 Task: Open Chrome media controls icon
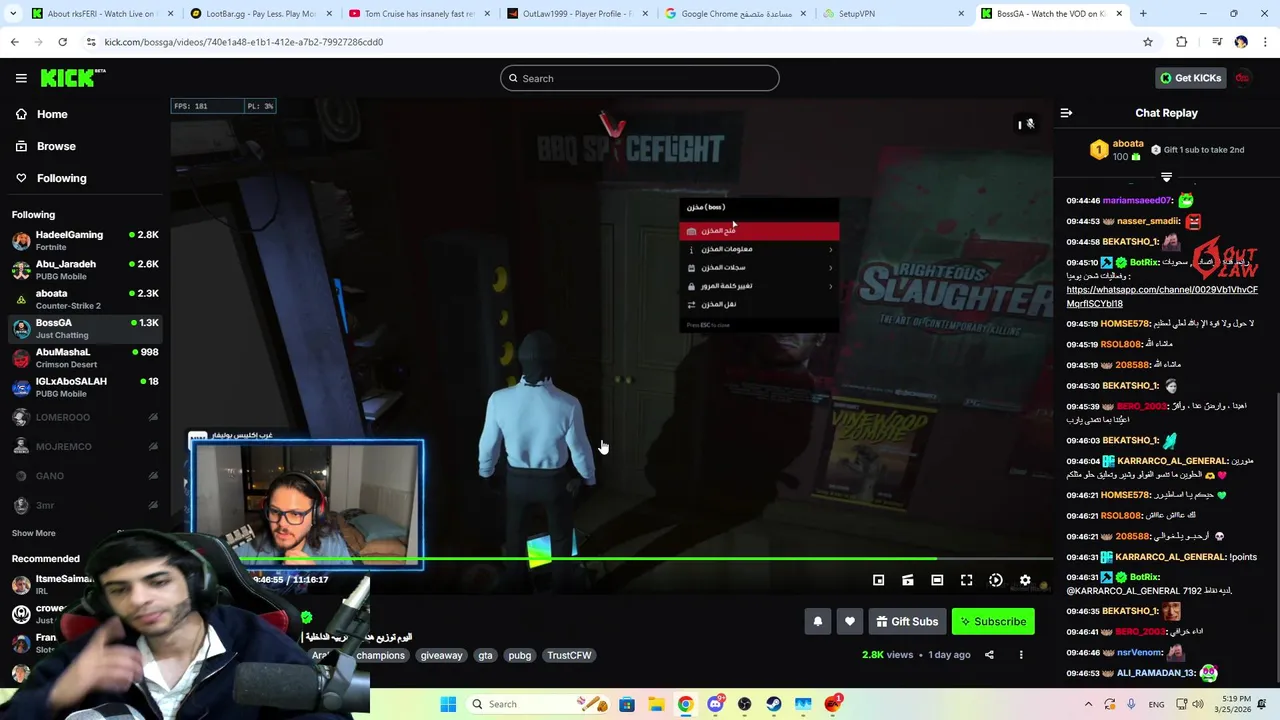[1217, 42]
